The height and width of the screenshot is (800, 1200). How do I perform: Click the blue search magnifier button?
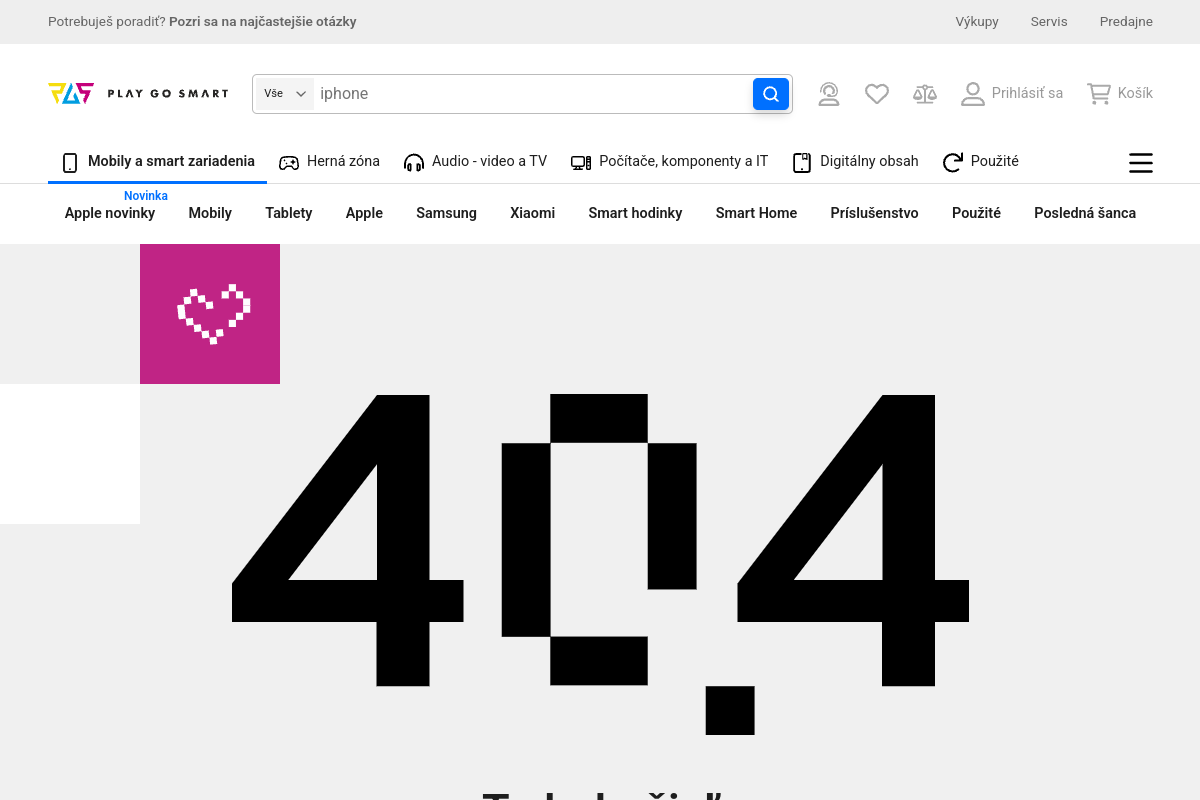click(771, 94)
